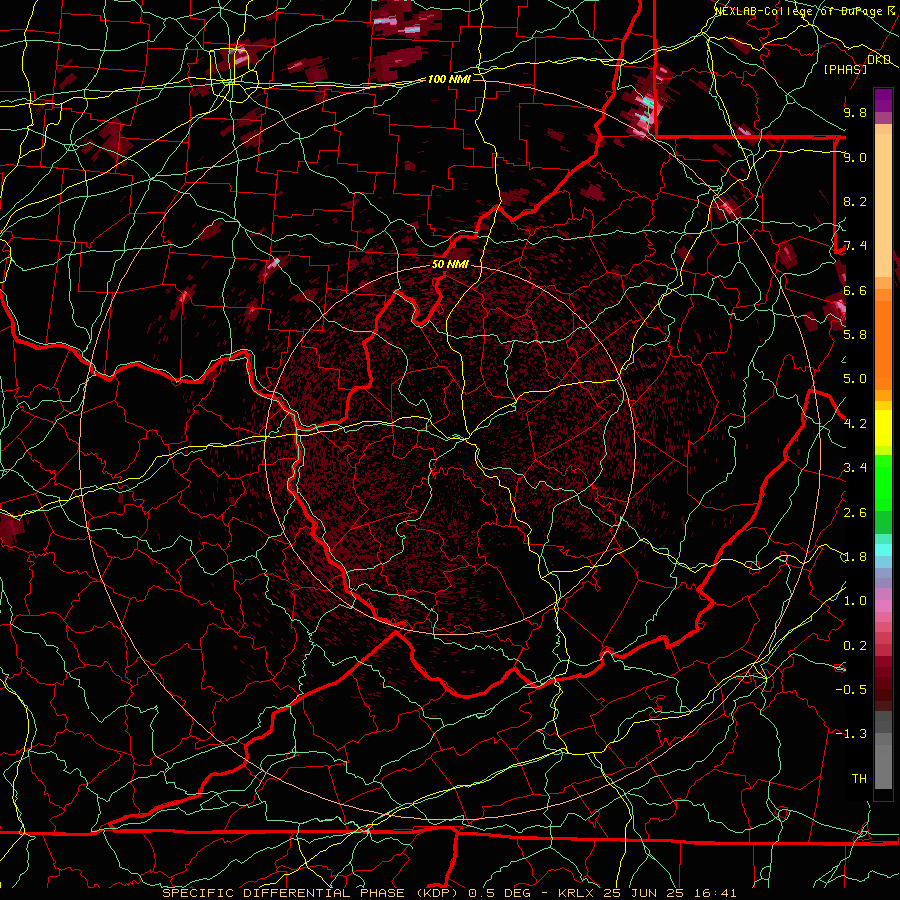Click the 1.8 scale value label
This screenshot has height=900, width=900.
point(855,557)
